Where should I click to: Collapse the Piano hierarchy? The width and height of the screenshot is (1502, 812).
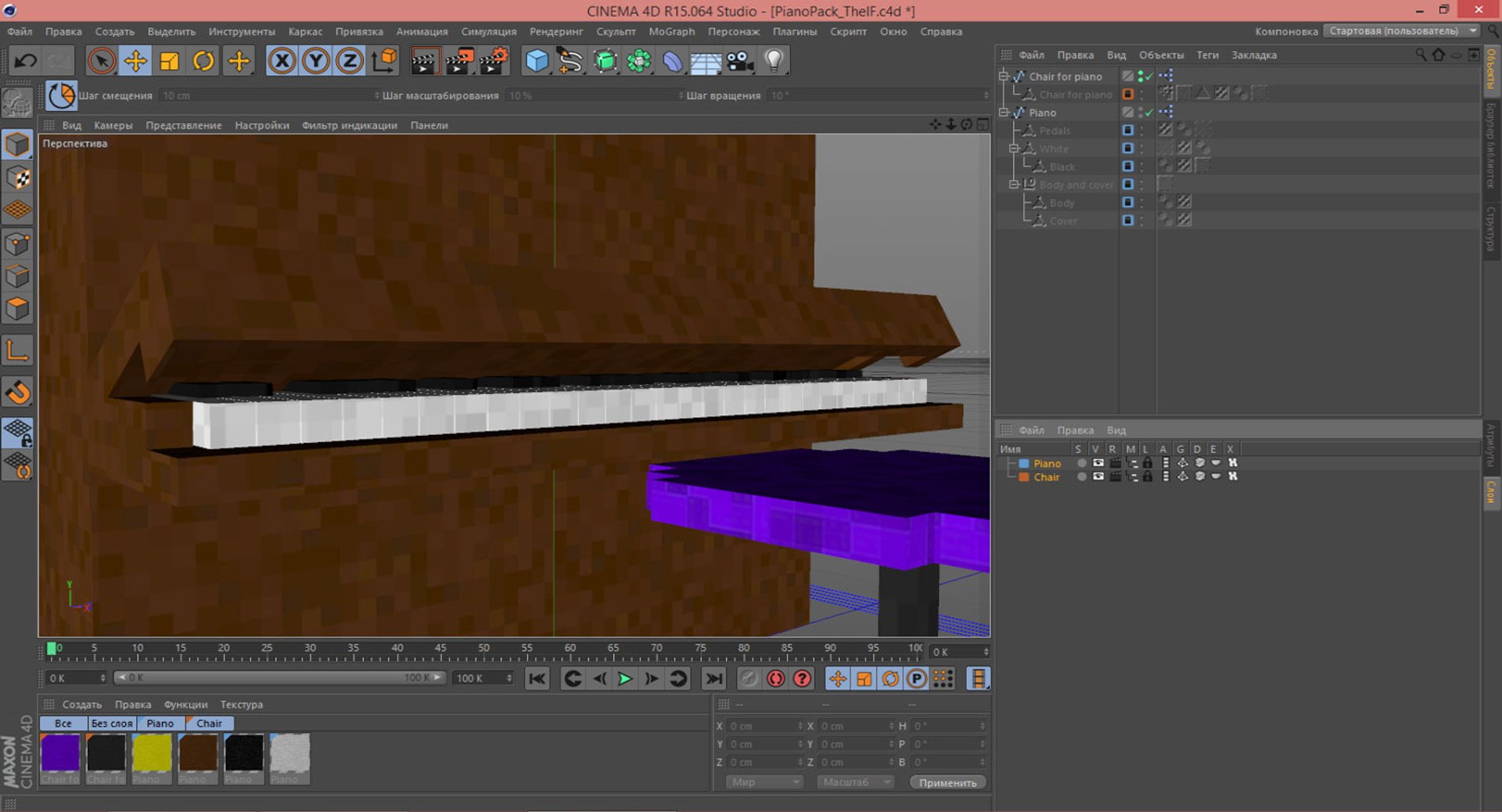coord(1004,112)
